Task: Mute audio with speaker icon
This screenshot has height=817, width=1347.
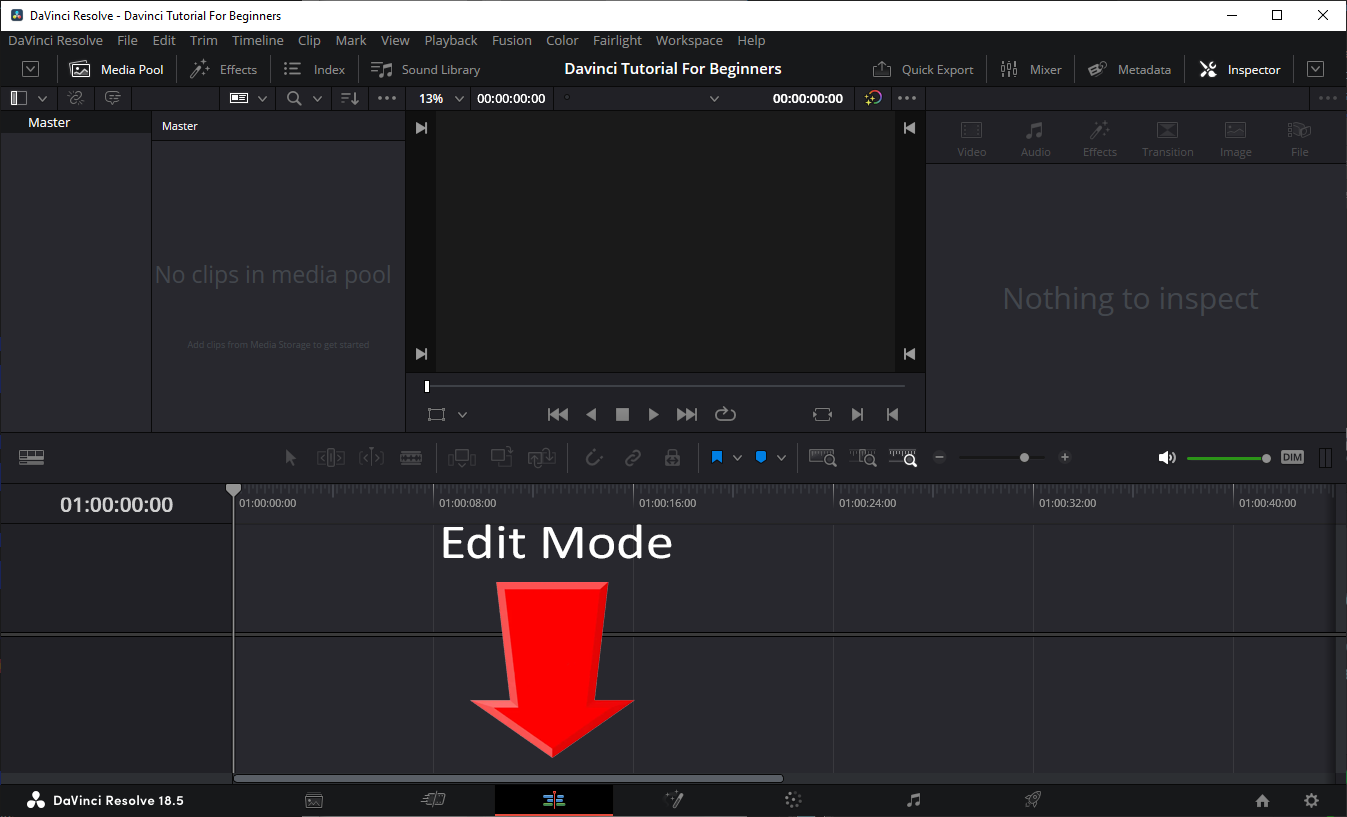Action: tap(1167, 458)
